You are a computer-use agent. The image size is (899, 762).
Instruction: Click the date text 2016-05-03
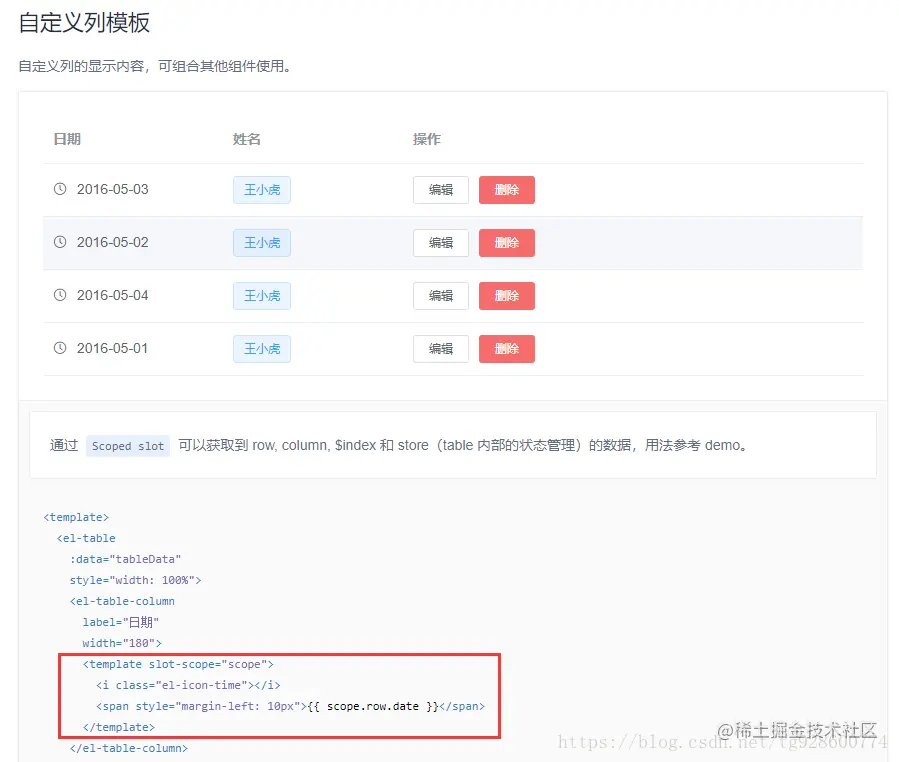112,189
